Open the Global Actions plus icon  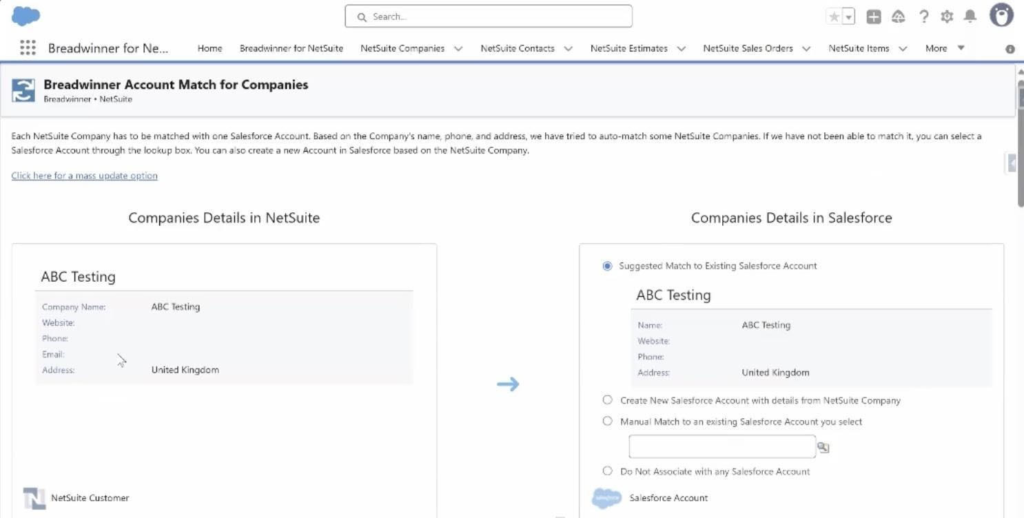coord(873,17)
